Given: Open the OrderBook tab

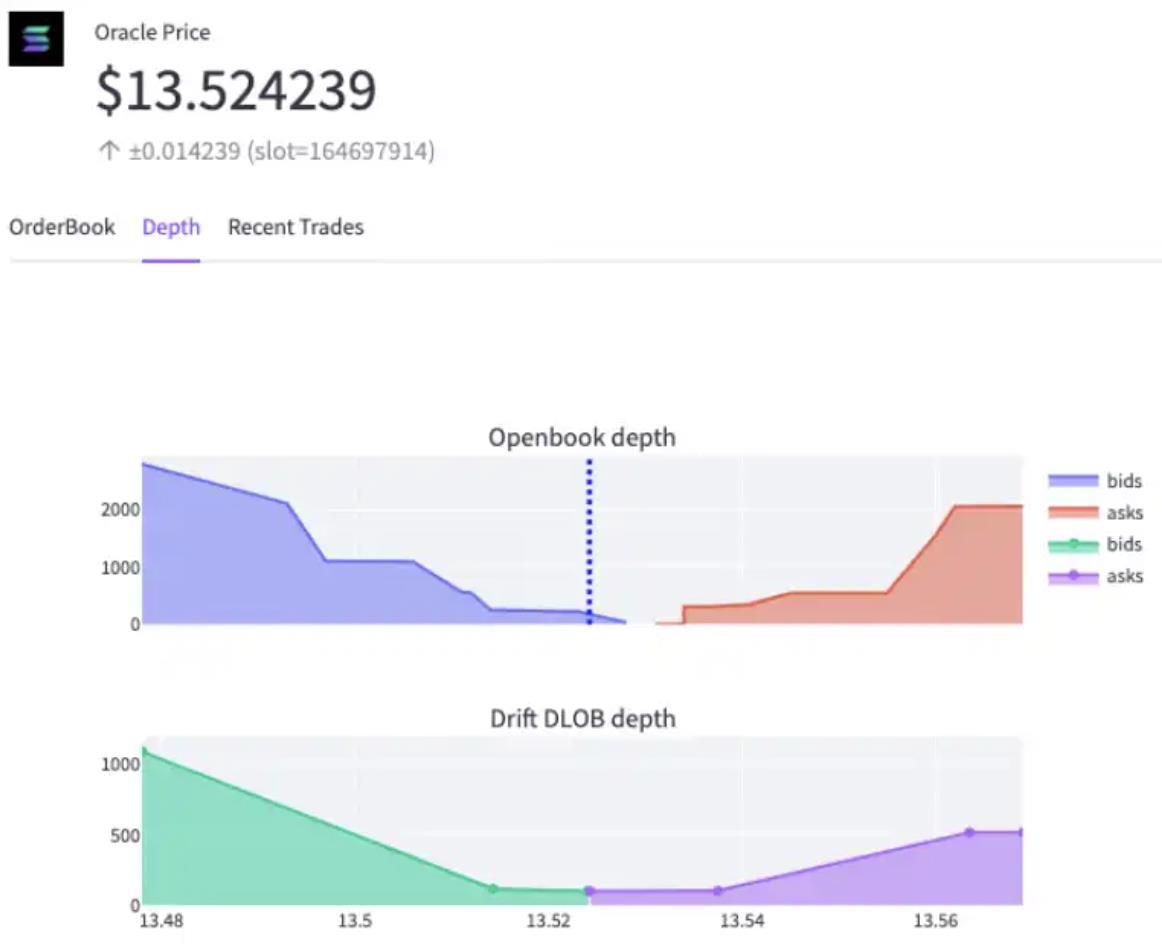Looking at the screenshot, I should (62, 227).
